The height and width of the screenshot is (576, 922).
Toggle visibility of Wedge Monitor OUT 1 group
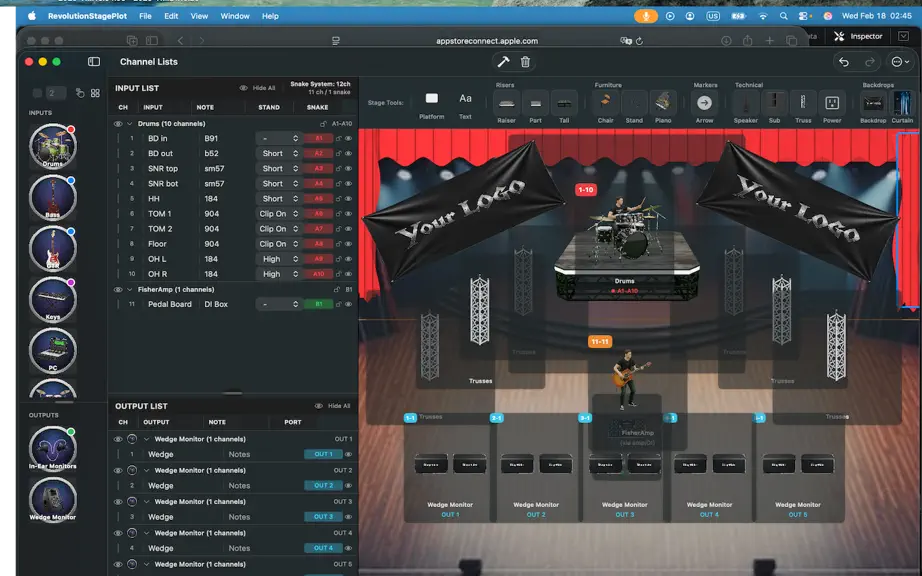point(118,439)
